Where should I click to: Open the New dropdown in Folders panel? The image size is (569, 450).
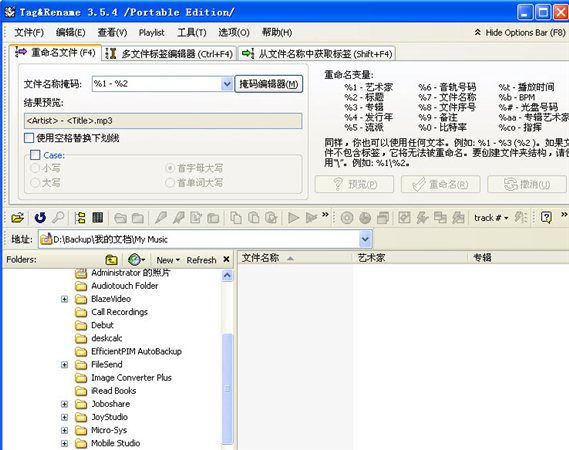tap(168, 260)
